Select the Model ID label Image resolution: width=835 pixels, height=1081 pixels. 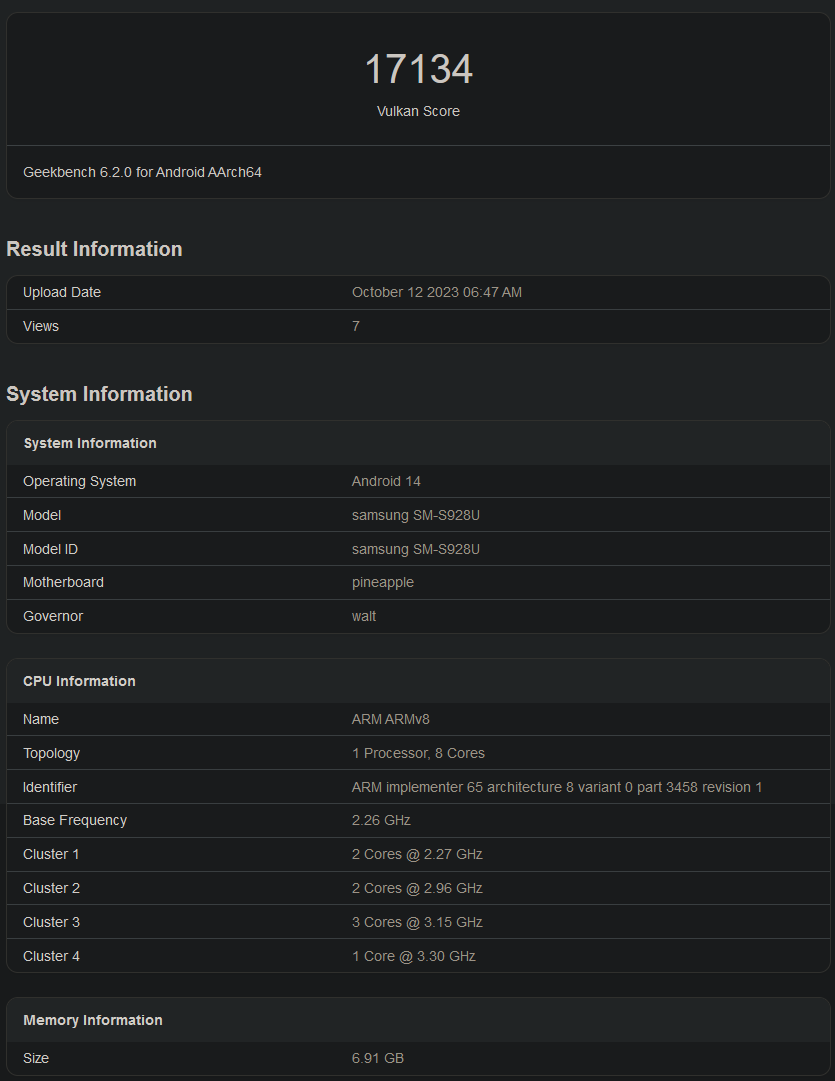(50, 549)
